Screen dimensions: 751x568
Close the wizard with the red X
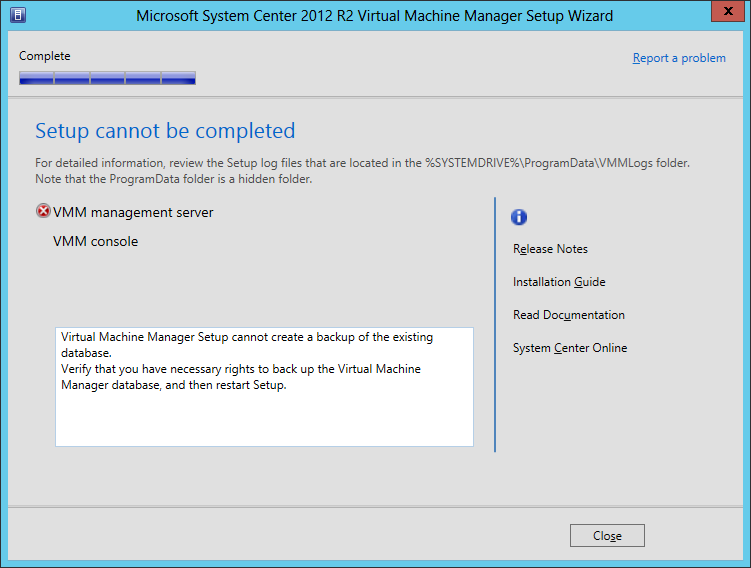[x=728, y=11]
